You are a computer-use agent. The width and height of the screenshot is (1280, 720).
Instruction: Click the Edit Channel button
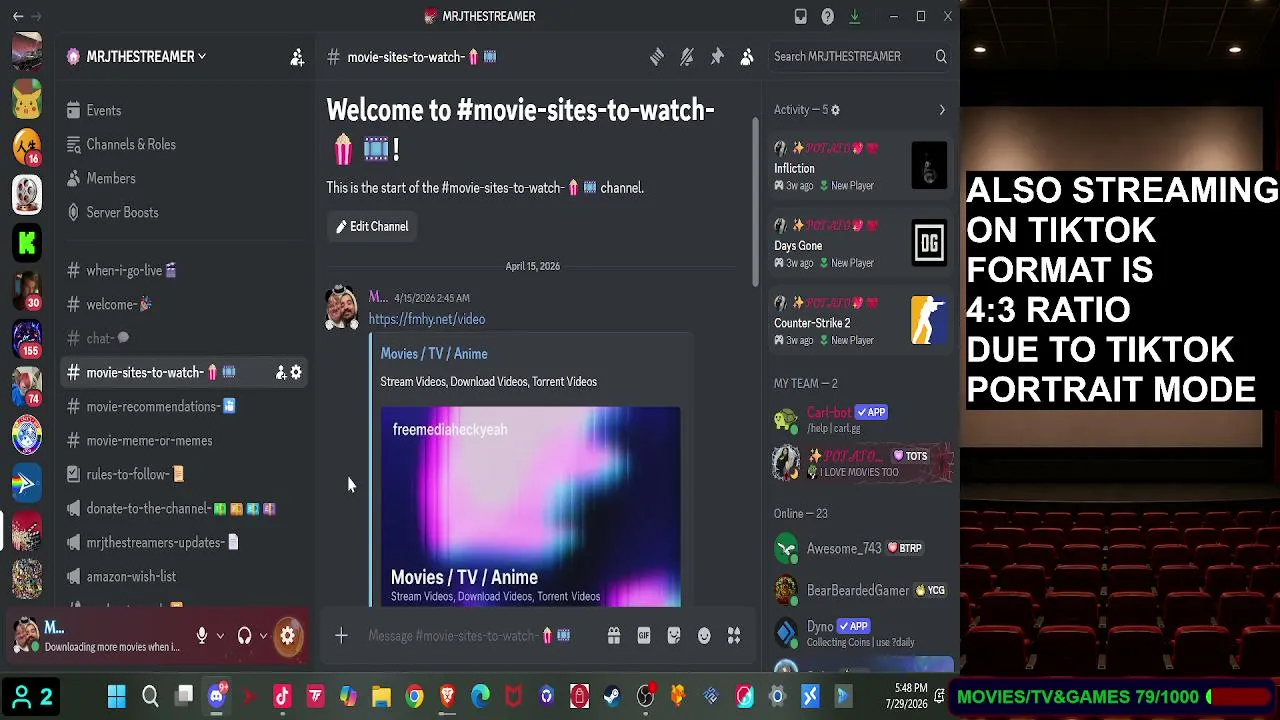[372, 227]
